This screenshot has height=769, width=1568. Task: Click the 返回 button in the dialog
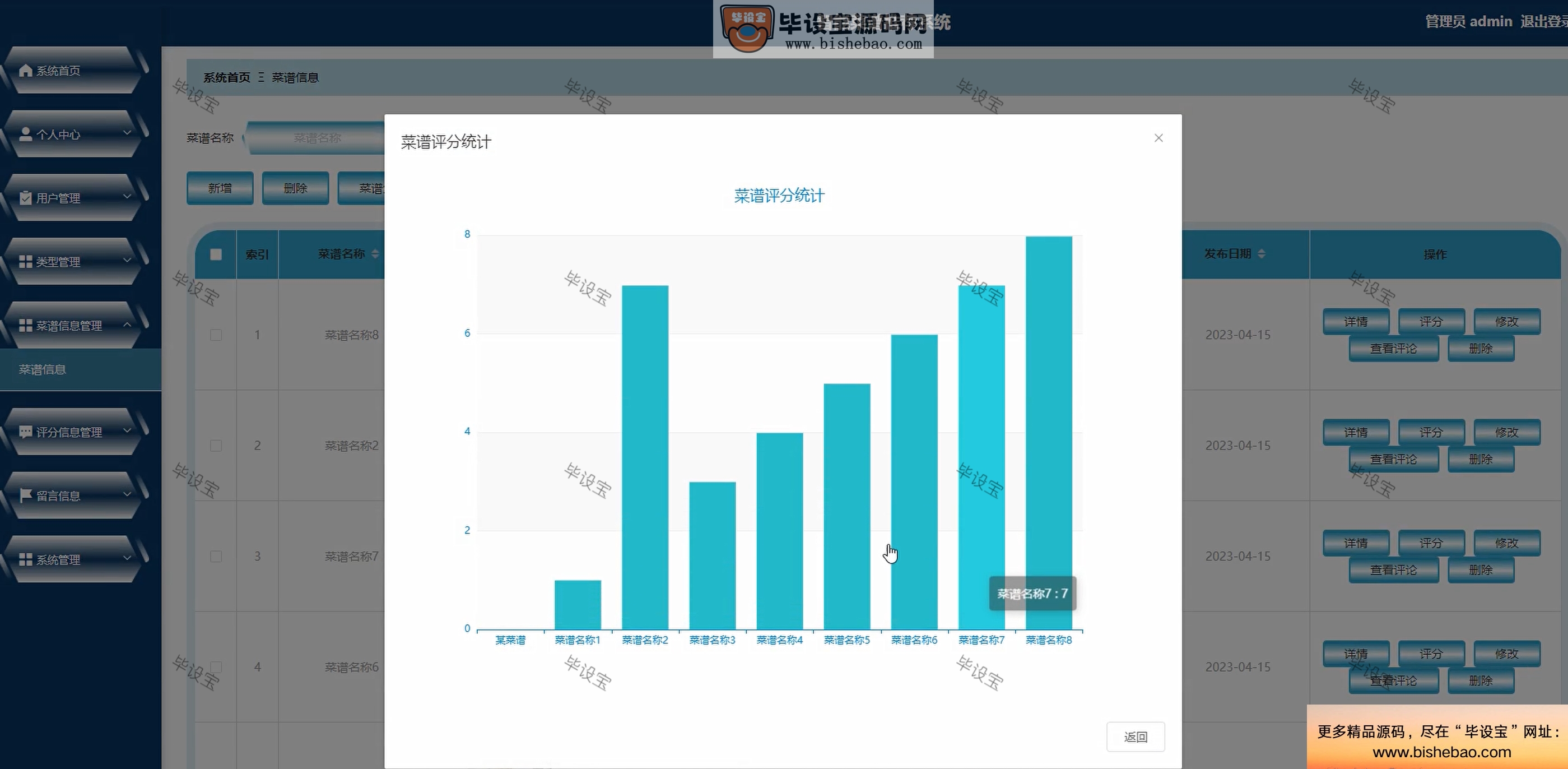pyautogui.click(x=1135, y=736)
